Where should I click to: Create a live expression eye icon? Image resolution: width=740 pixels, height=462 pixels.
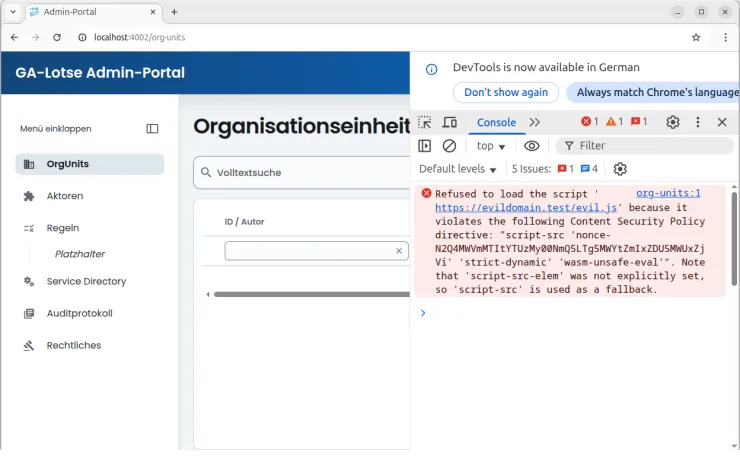click(531, 146)
